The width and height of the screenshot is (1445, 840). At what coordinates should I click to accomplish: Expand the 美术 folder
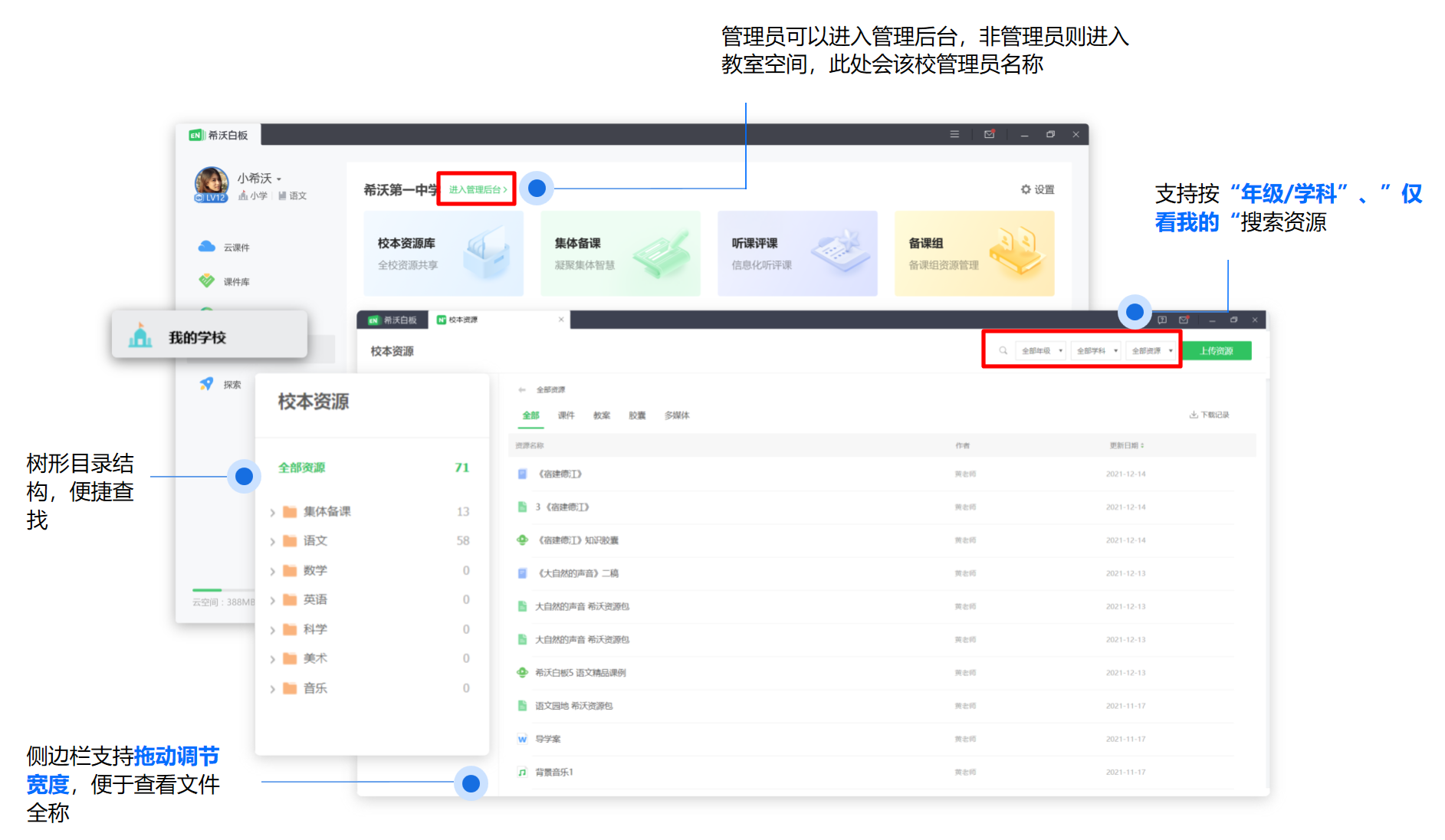click(273, 659)
